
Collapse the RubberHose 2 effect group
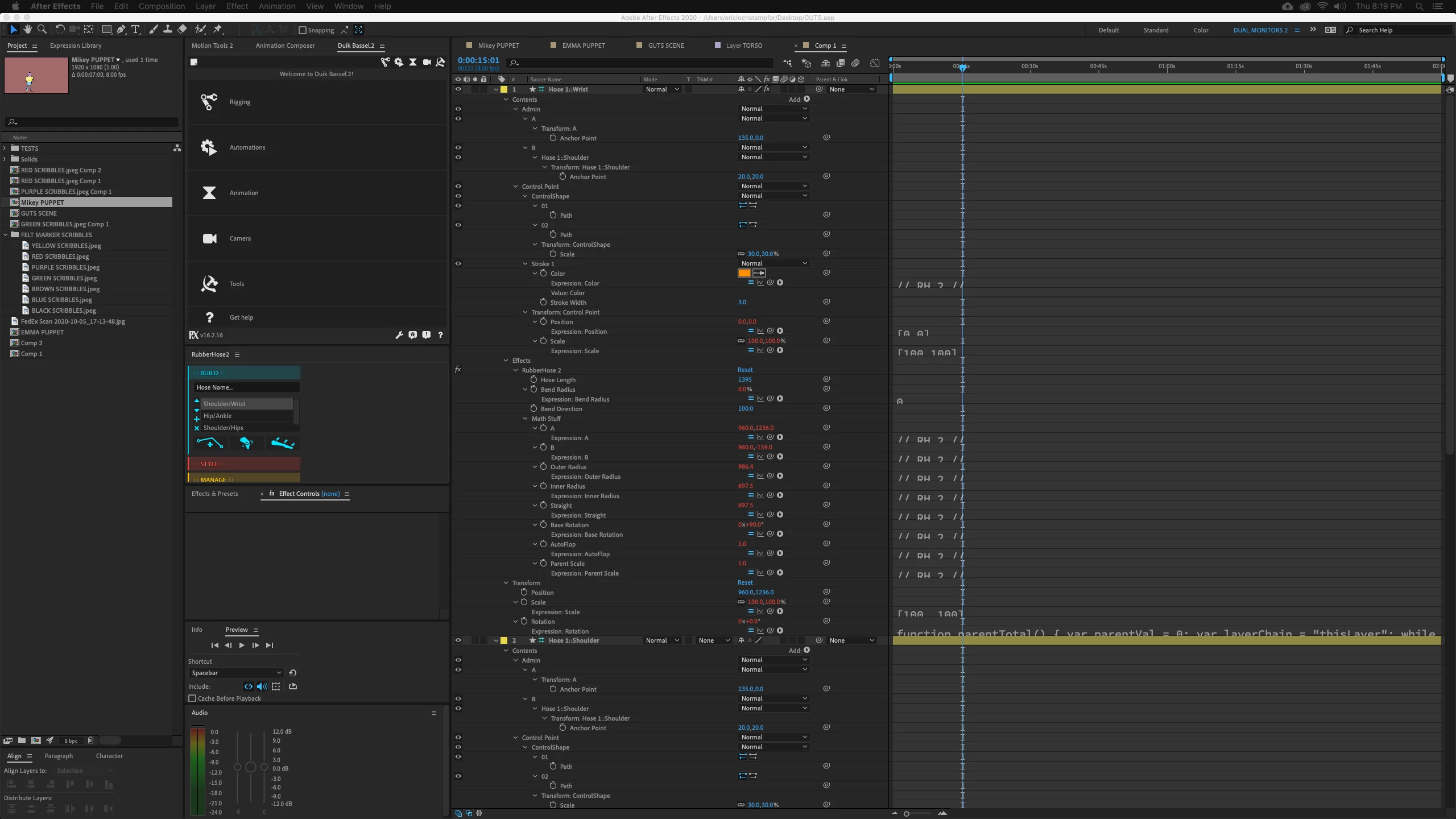click(x=516, y=370)
